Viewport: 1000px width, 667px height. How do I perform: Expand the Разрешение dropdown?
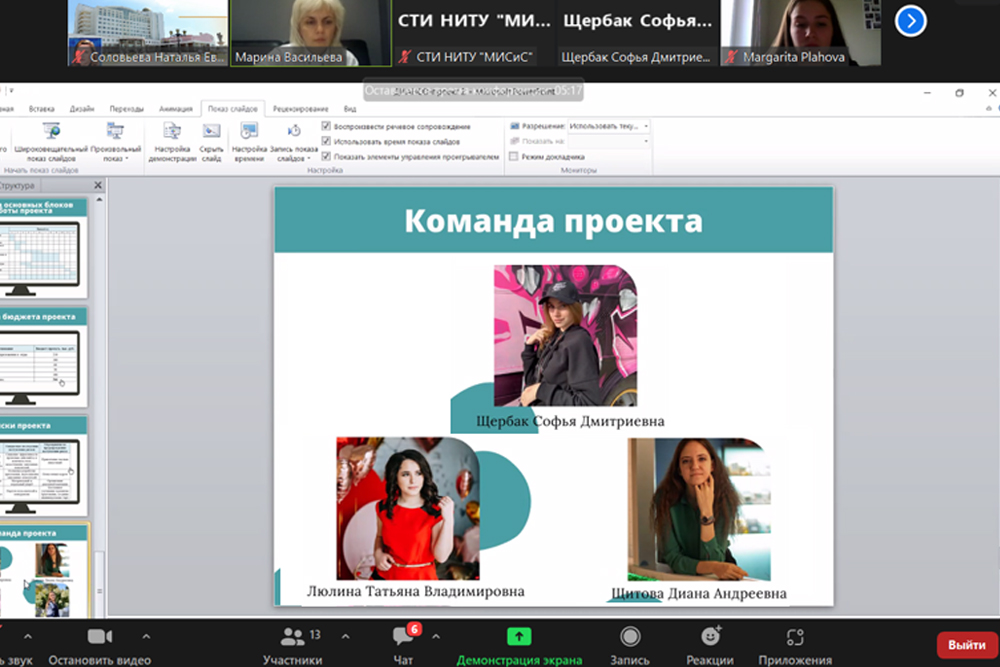pos(646,127)
